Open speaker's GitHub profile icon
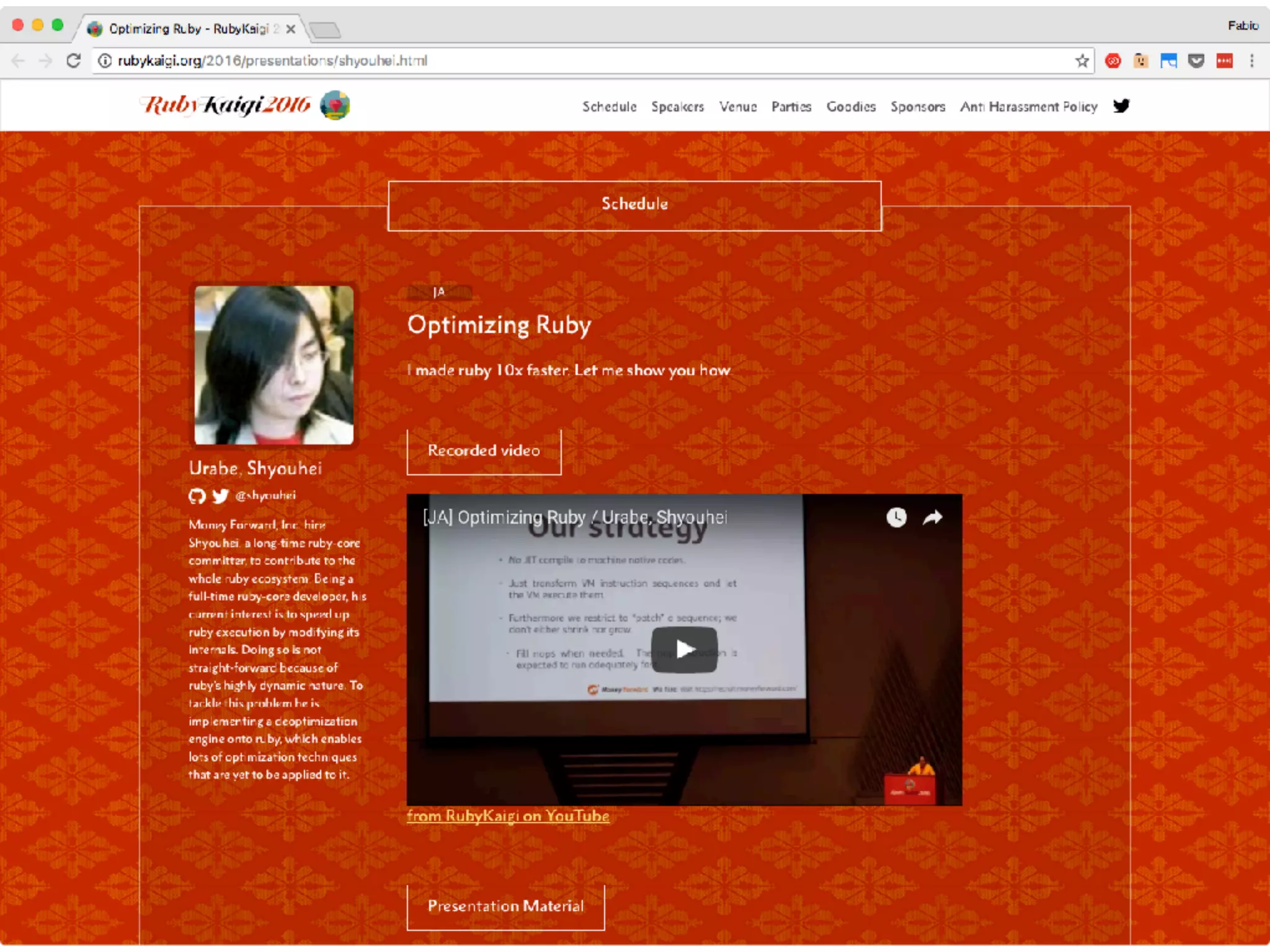The height and width of the screenshot is (952, 1270). (197, 496)
